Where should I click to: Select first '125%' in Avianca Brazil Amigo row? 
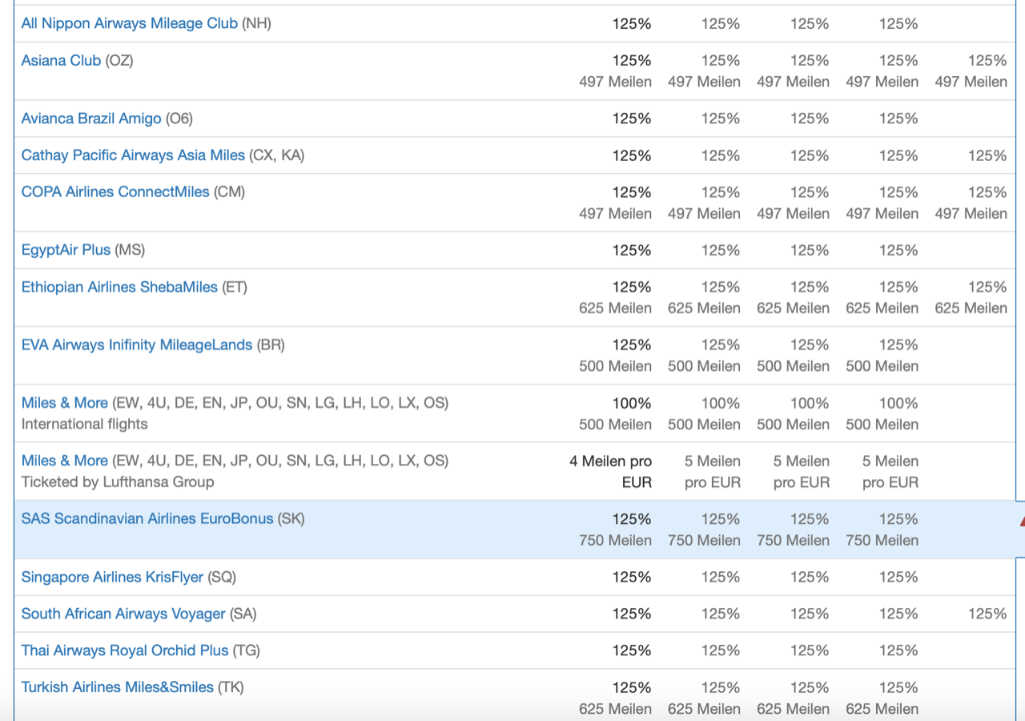631,118
